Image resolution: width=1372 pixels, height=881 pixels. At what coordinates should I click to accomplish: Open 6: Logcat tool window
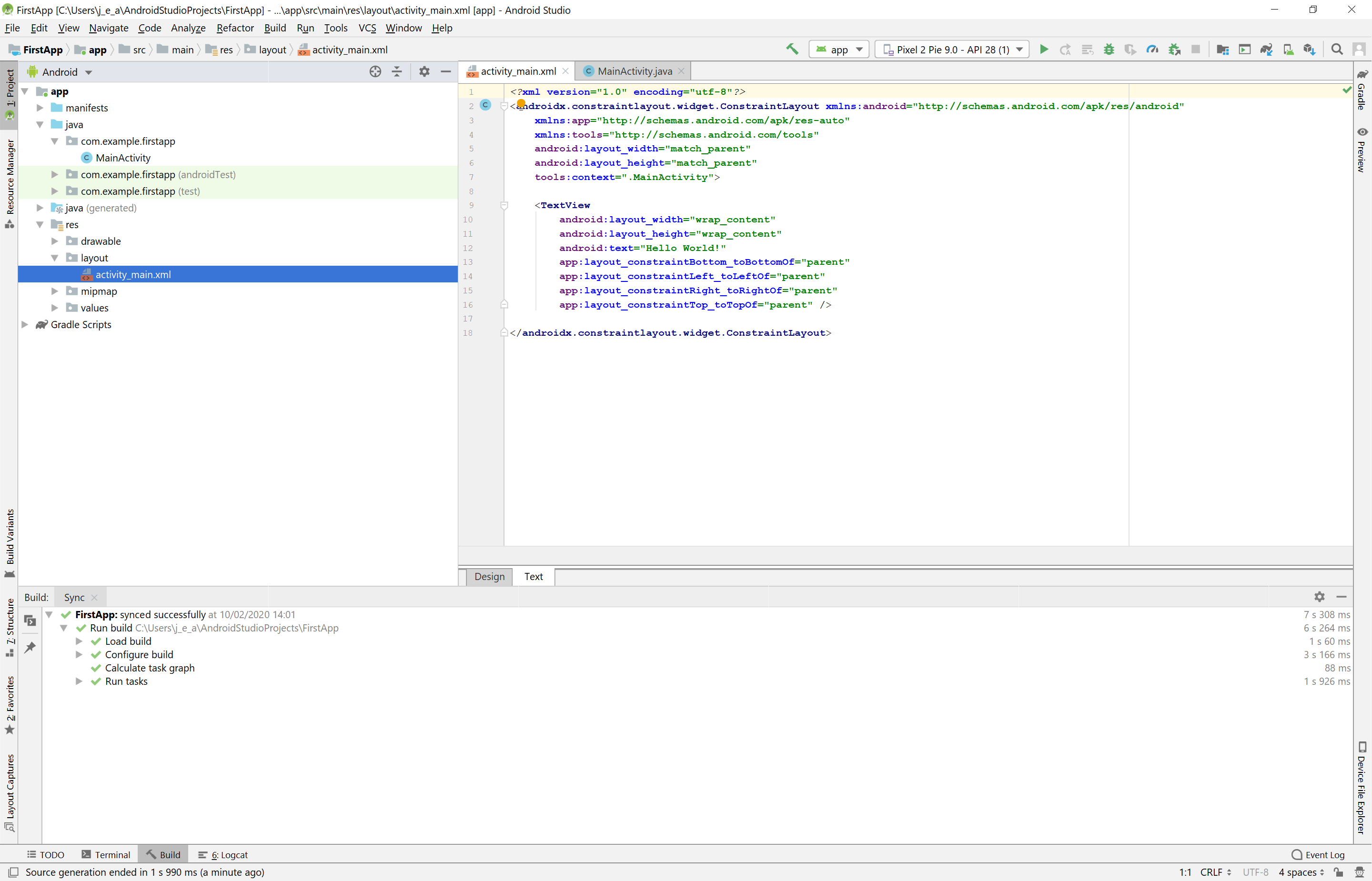(223, 855)
